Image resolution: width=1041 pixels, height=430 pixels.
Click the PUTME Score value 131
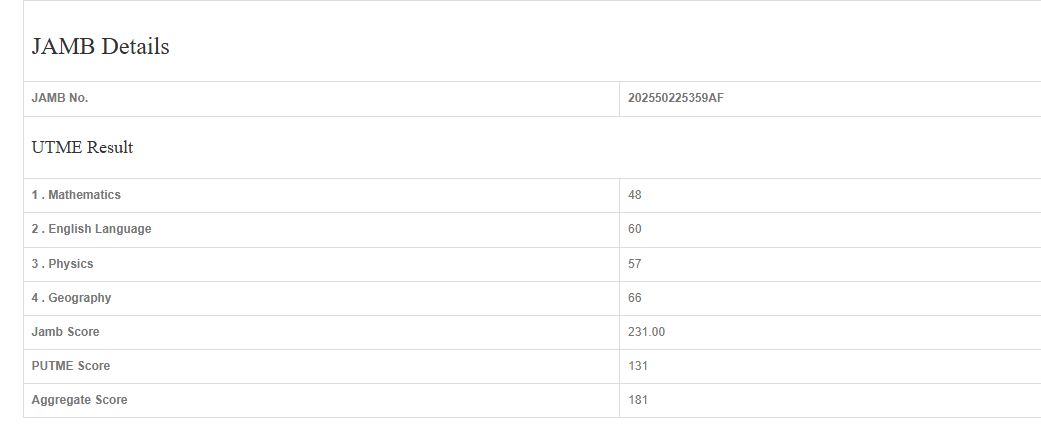pos(638,366)
